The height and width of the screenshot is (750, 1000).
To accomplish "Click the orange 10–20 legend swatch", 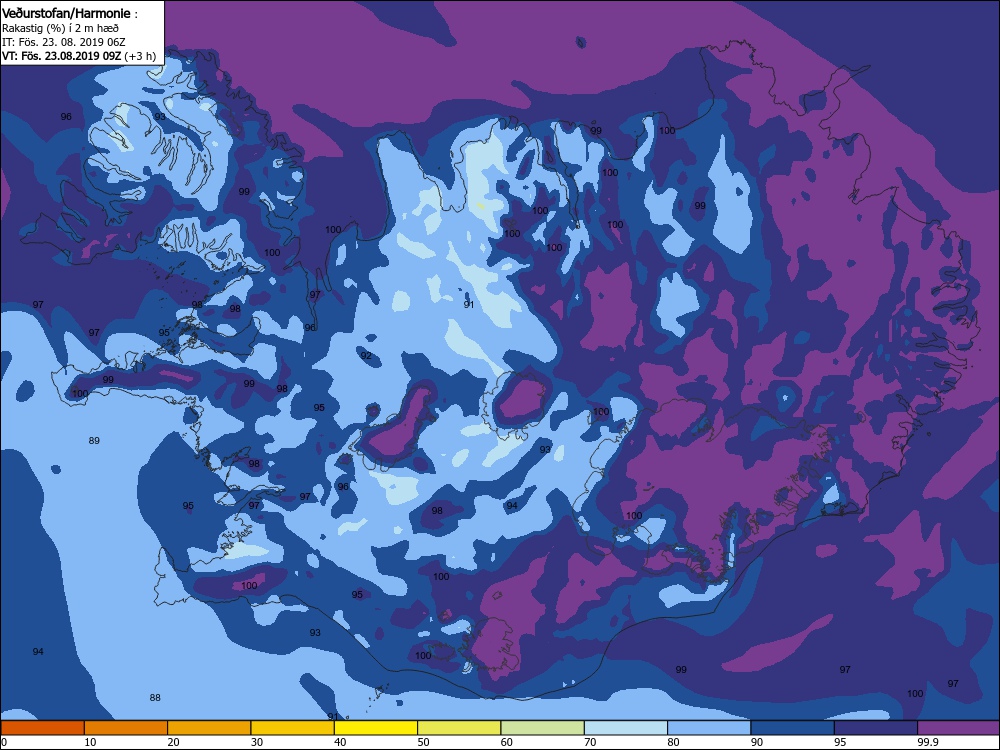I will click(x=126, y=728).
